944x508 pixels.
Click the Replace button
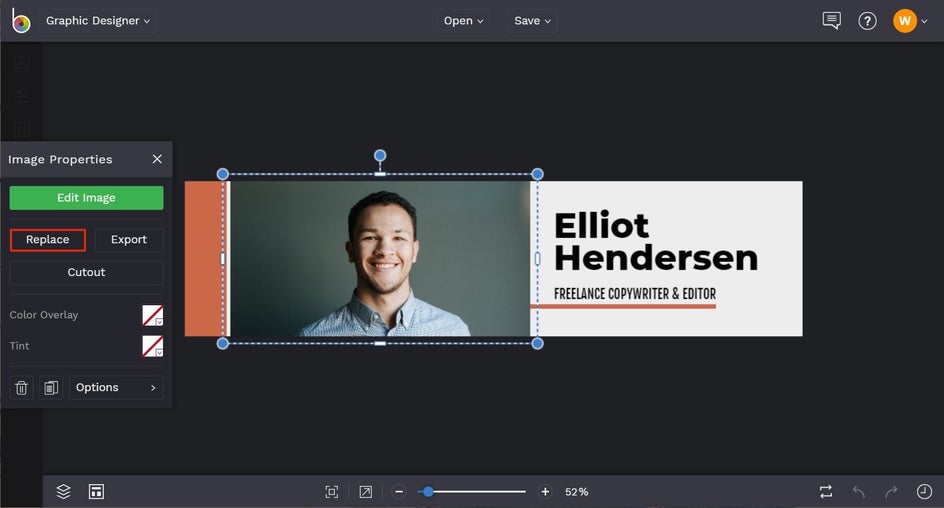click(48, 240)
